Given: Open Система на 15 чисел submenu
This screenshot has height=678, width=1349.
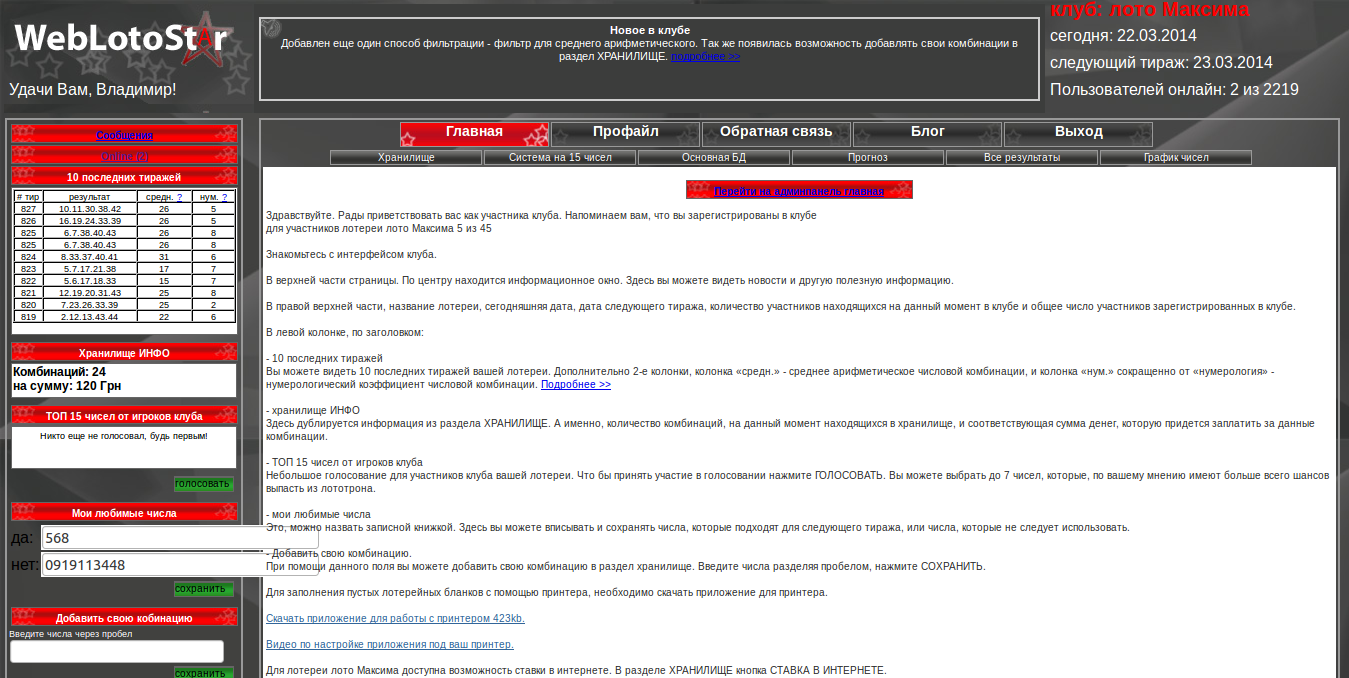Looking at the screenshot, I should click(x=560, y=158).
